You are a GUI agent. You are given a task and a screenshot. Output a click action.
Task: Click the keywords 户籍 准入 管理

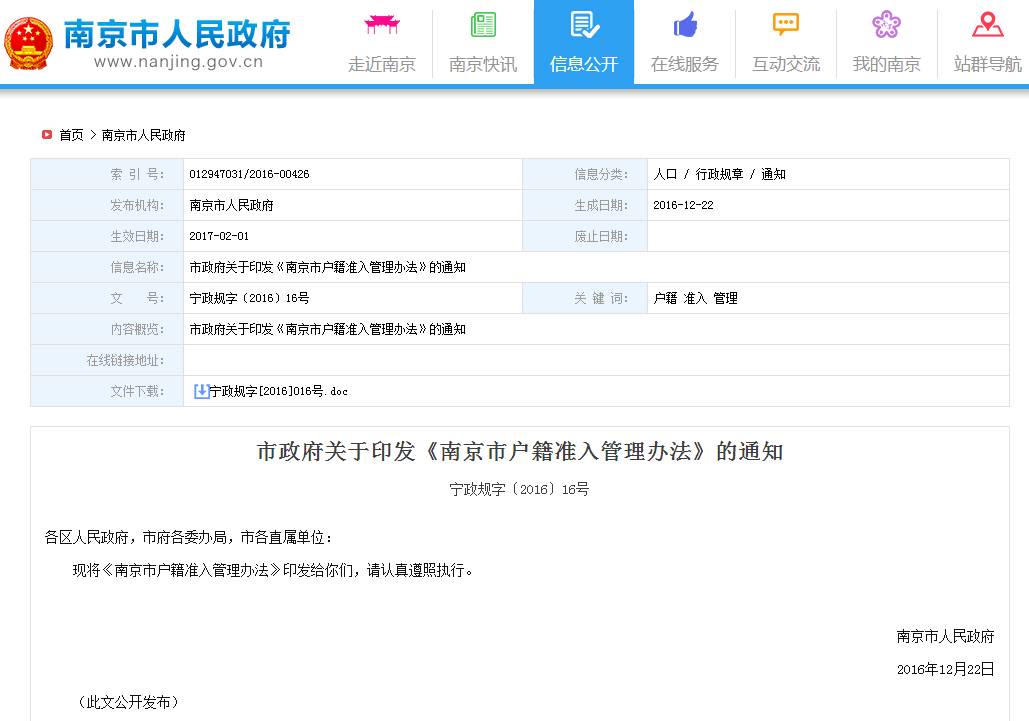696,299
